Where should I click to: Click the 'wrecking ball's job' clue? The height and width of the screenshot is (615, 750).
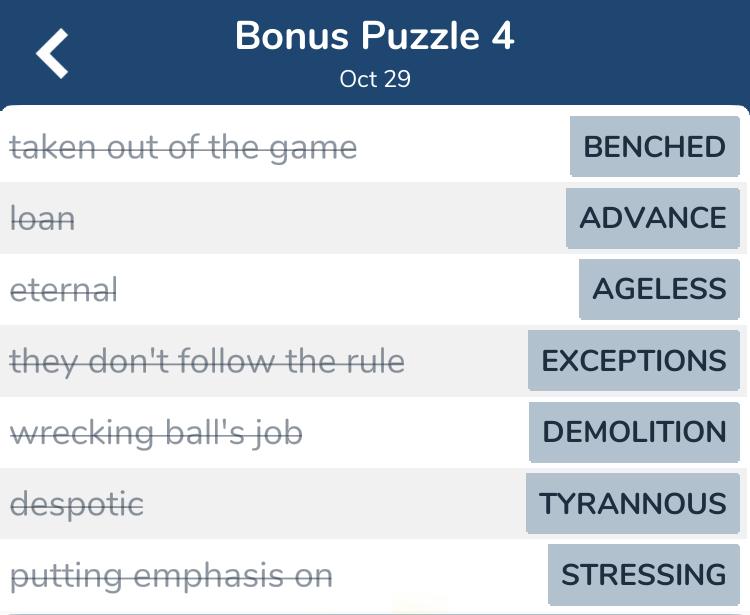pos(156,433)
